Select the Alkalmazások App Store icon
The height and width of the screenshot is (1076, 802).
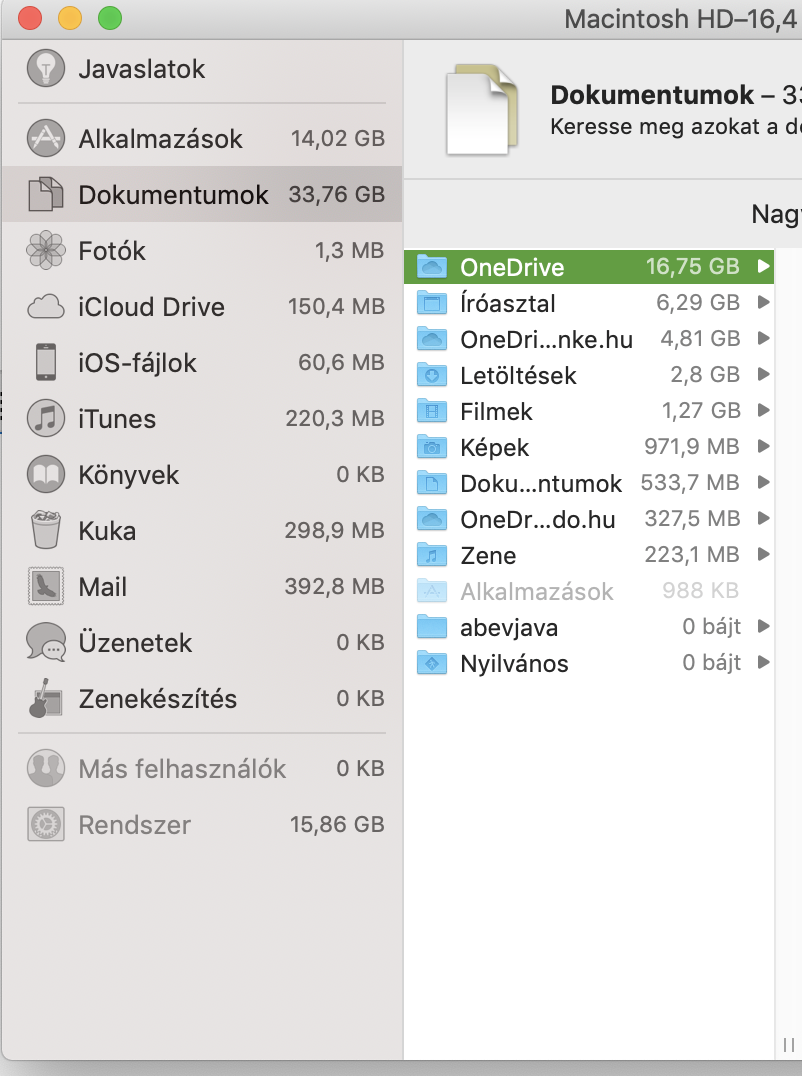(46, 139)
